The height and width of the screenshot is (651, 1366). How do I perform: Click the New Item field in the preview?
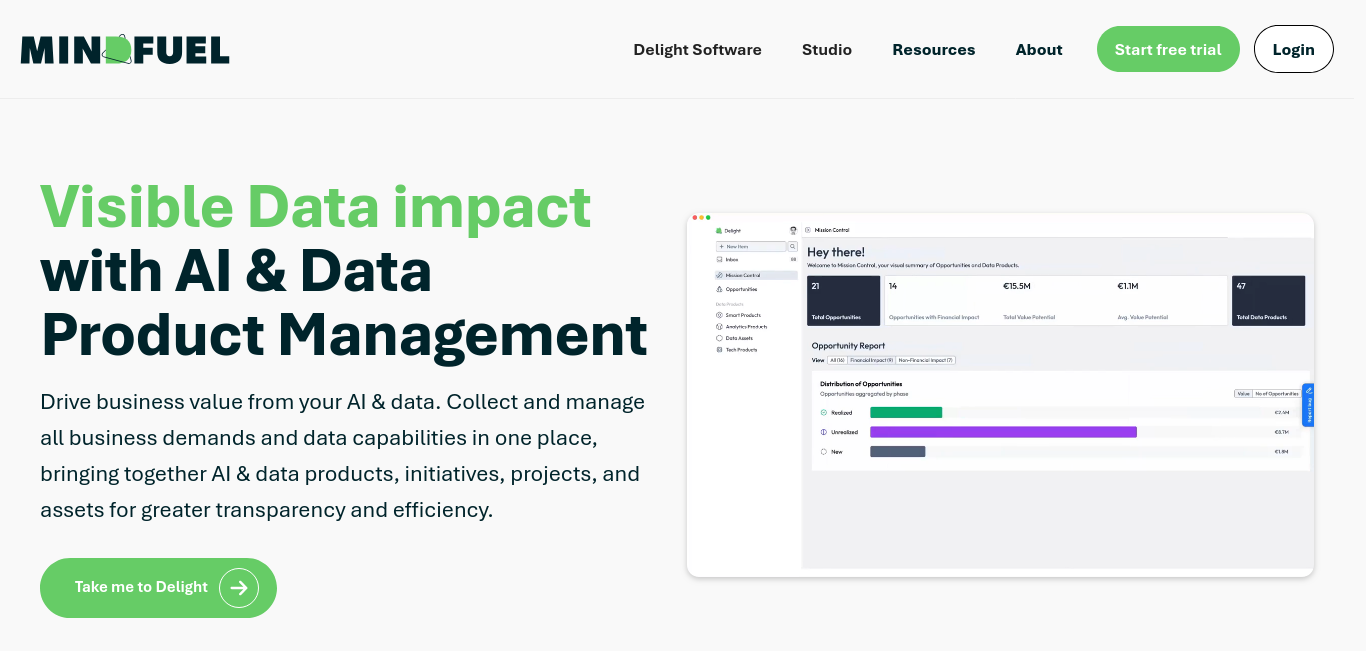[751, 246]
